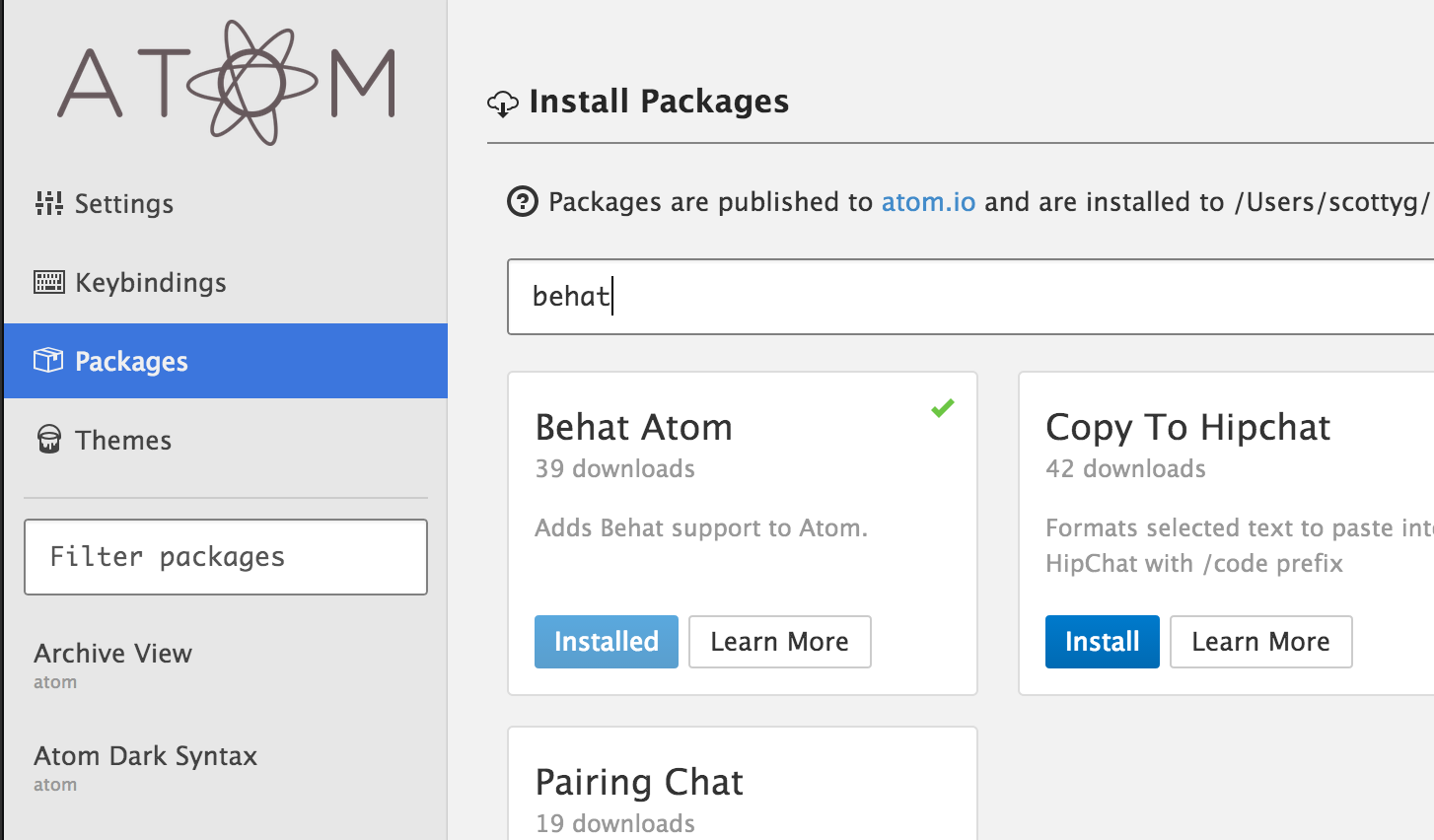This screenshot has height=840, width=1434.
Task: Click 'Adds Behat support to Atom.' description
Action: coord(701,528)
